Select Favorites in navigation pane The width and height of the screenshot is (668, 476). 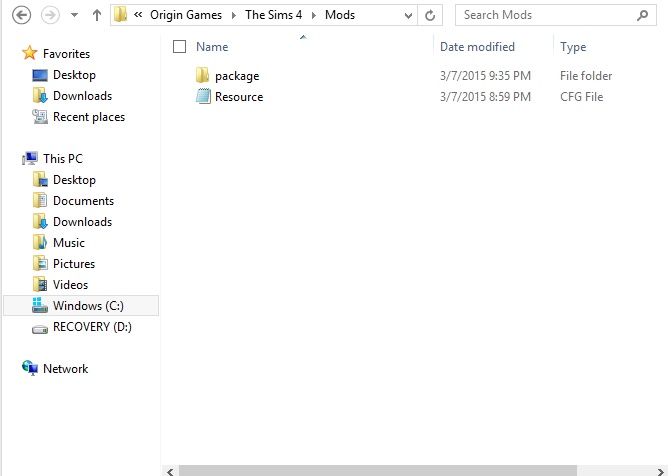(66, 54)
